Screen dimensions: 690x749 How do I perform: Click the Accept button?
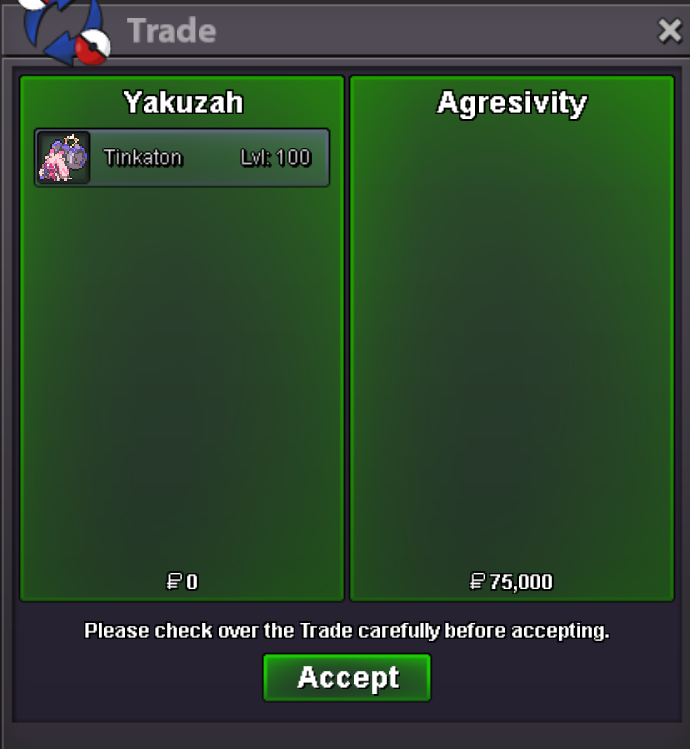[x=347, y=677]
